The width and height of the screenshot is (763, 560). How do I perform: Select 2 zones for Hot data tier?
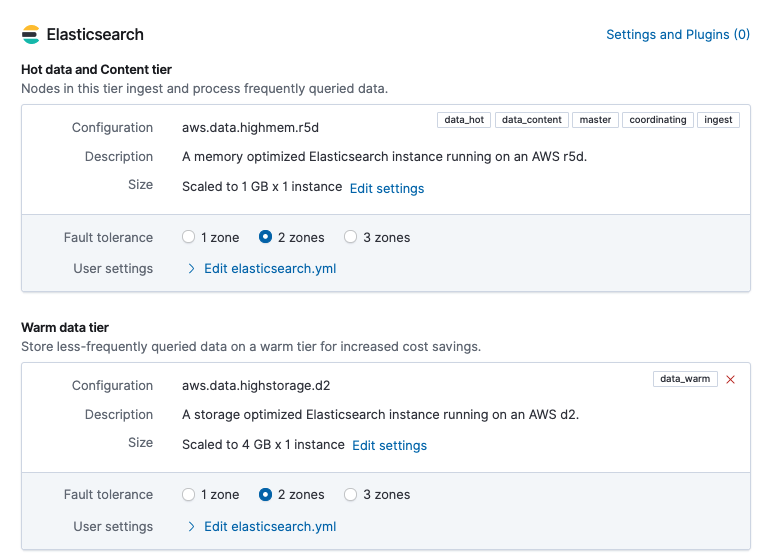[265, 238]
